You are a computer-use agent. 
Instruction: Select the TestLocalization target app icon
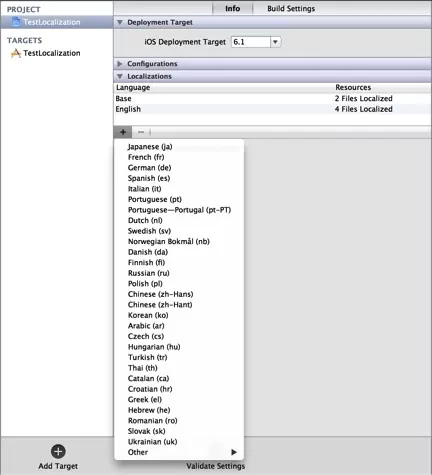coord(16,53)
